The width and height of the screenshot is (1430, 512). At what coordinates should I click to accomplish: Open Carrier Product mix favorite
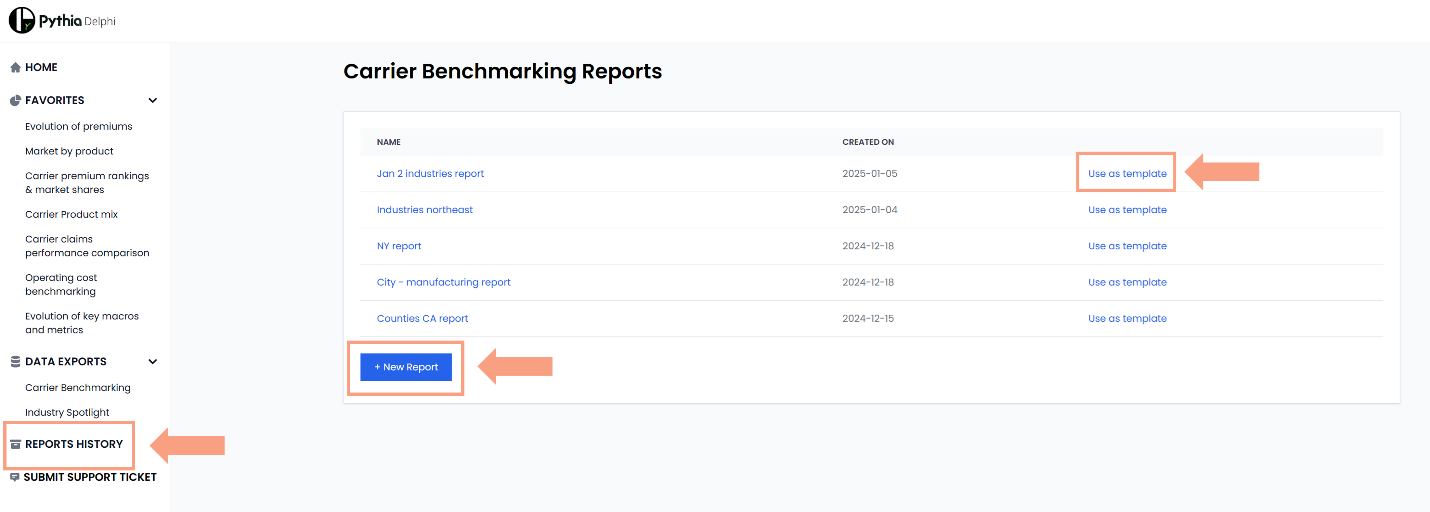[72, 215]
